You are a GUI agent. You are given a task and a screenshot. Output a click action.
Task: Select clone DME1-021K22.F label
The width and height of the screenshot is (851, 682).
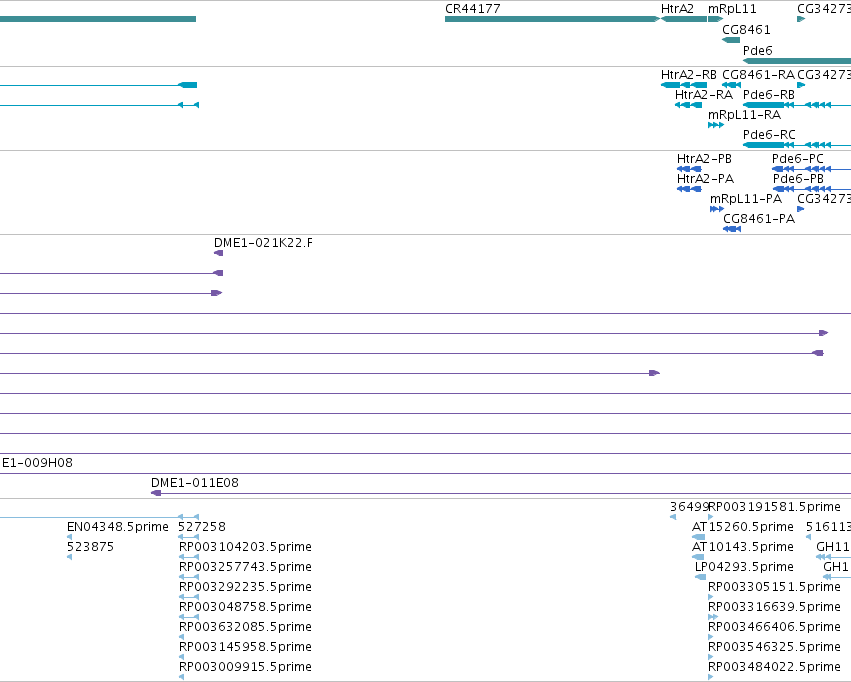(263, 243)
